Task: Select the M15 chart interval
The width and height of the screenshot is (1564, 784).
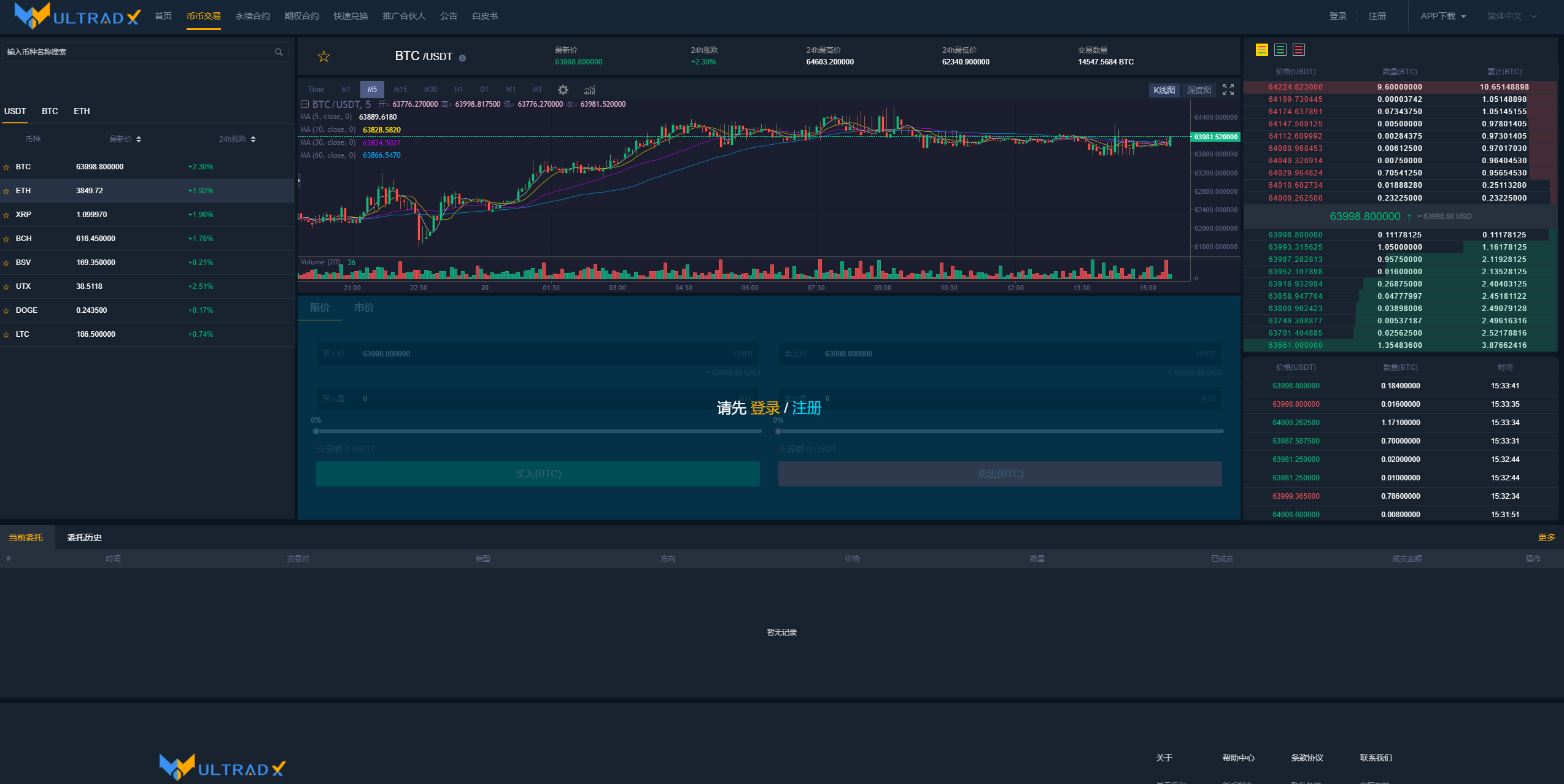Action: click(x=400, y=90)
